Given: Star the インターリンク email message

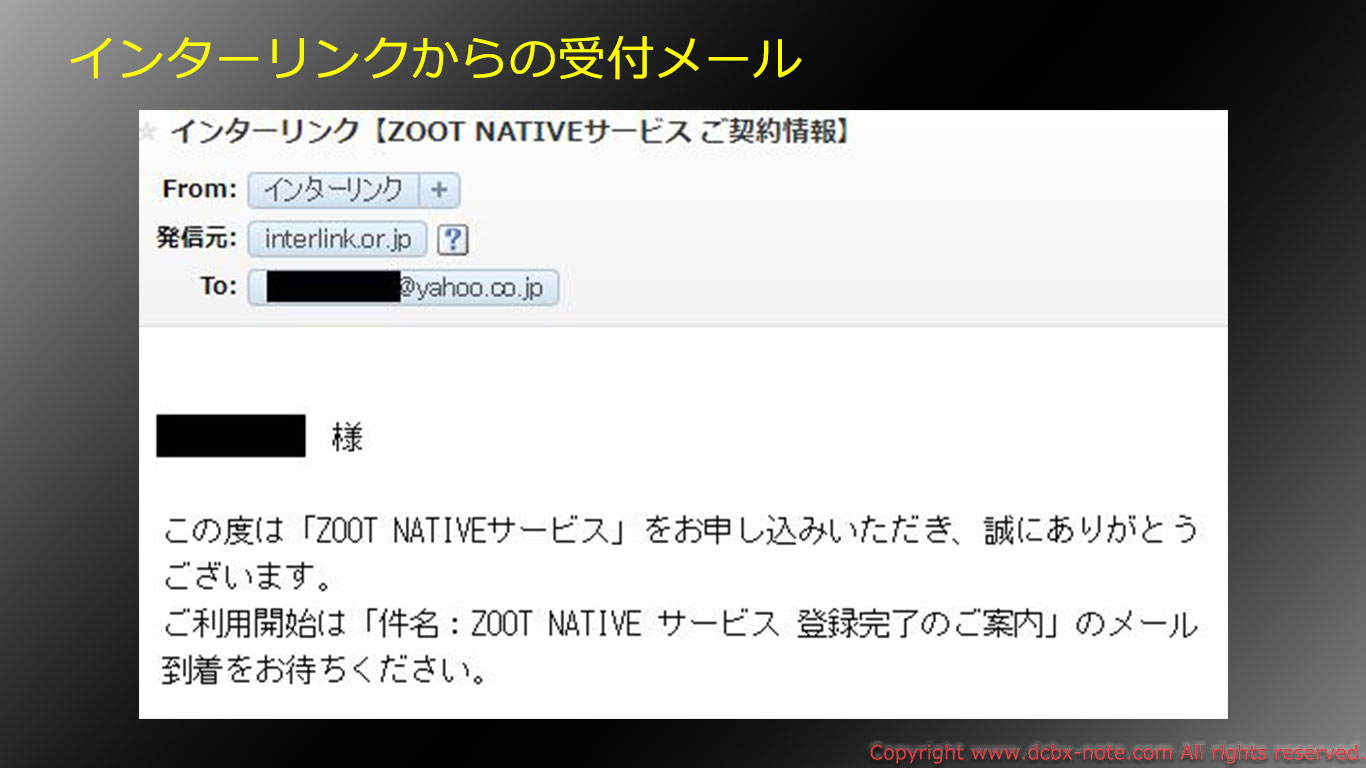Looking at the screenshot, I should (x=148, y=132).
